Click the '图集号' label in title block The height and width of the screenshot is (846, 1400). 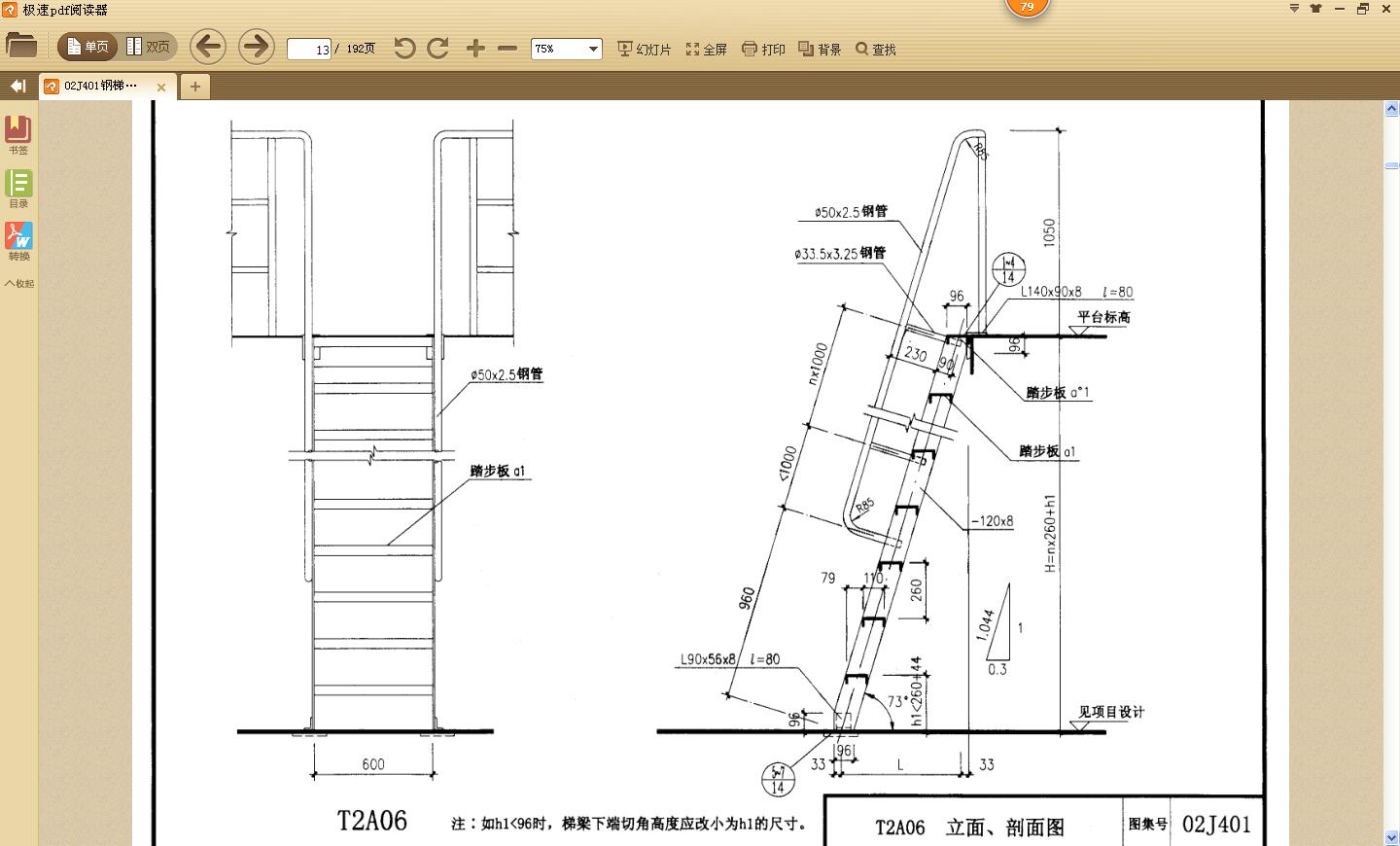click(1148, 824)
